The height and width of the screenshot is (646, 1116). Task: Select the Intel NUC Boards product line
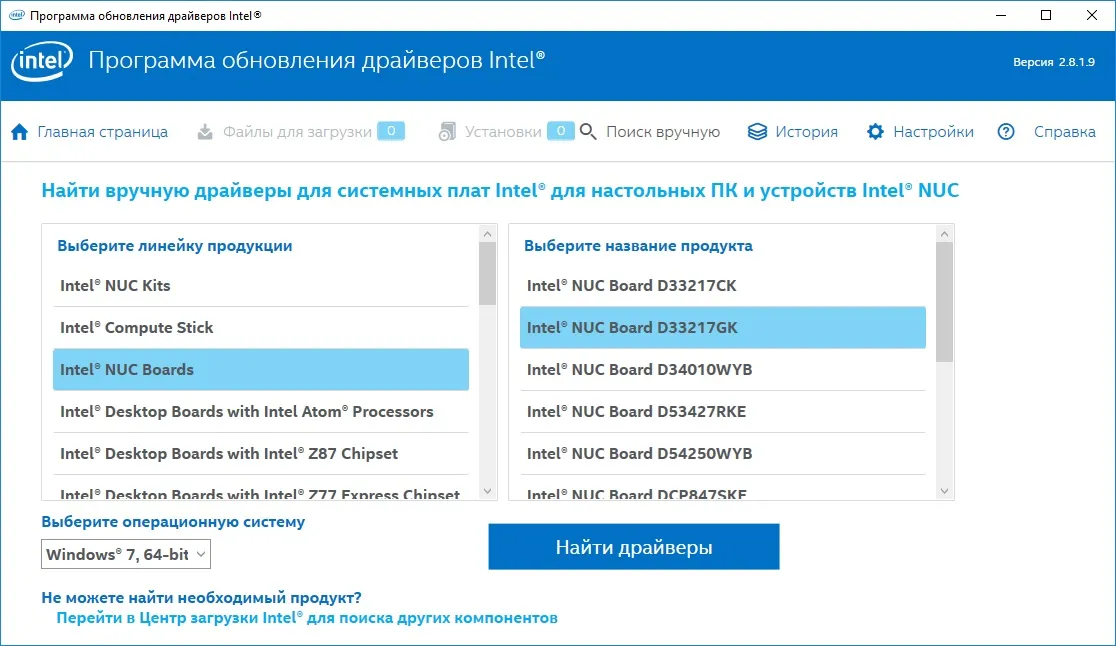(x=260, y=369)
